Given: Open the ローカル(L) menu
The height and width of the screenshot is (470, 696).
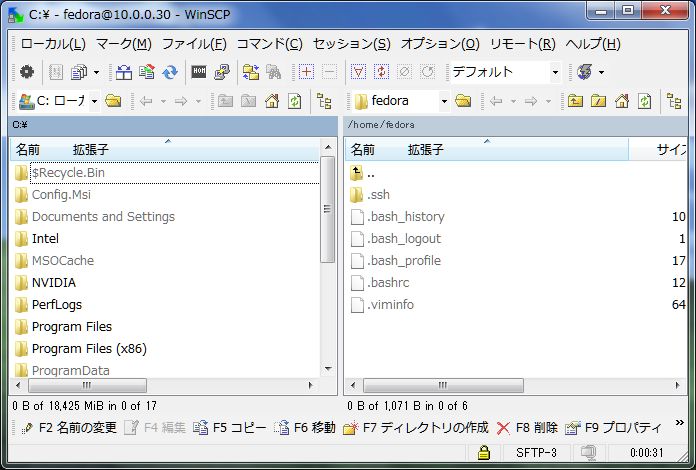Looking at the screenshot, I should click(53, 43).
